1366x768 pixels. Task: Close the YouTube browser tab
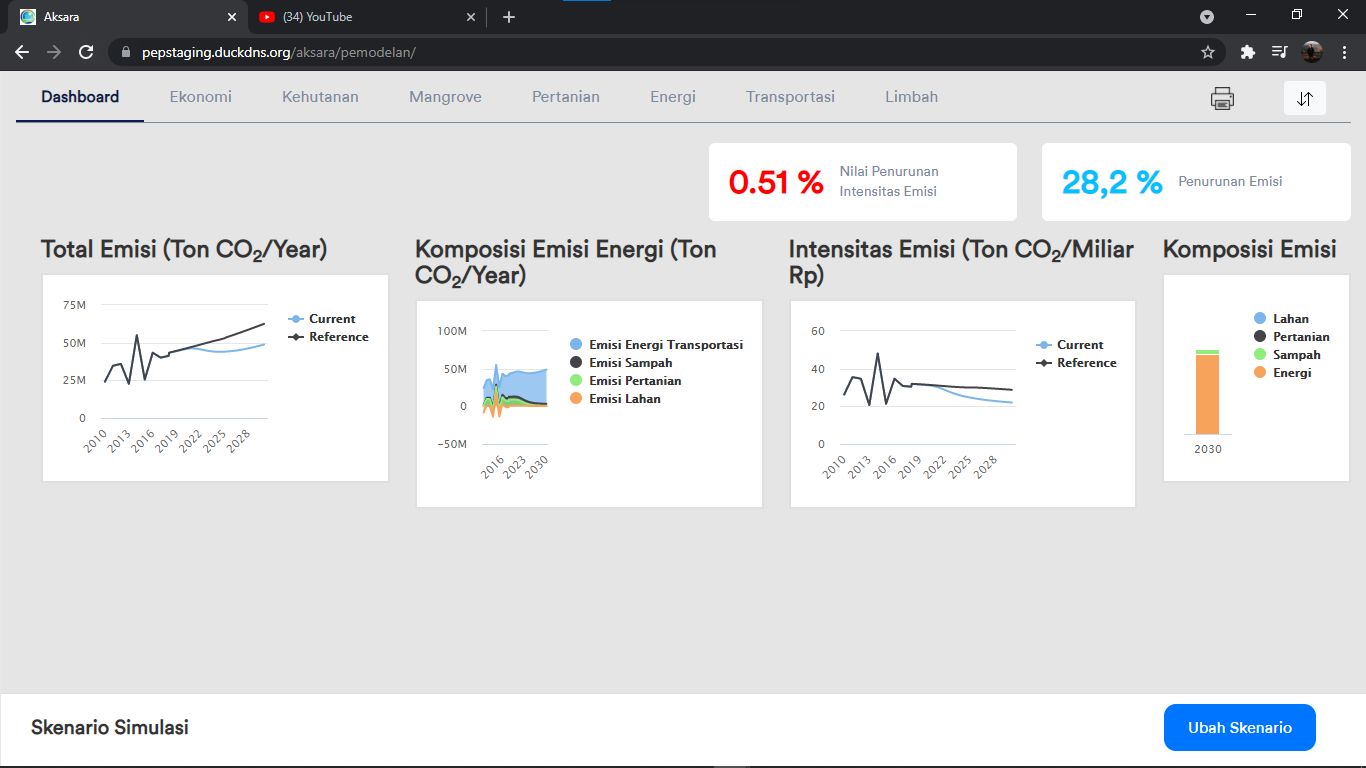tap(471, 17)
